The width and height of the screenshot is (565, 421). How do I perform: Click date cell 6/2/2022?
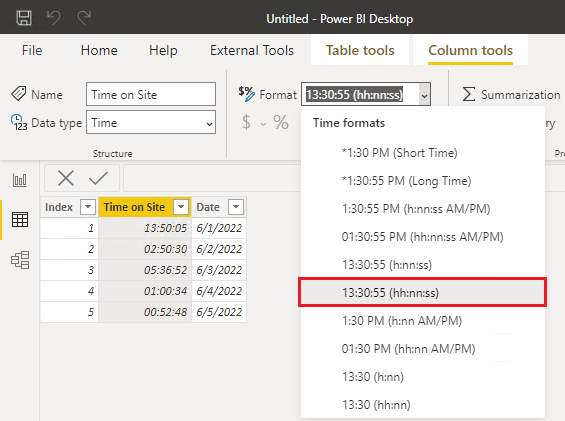[219, 249]
